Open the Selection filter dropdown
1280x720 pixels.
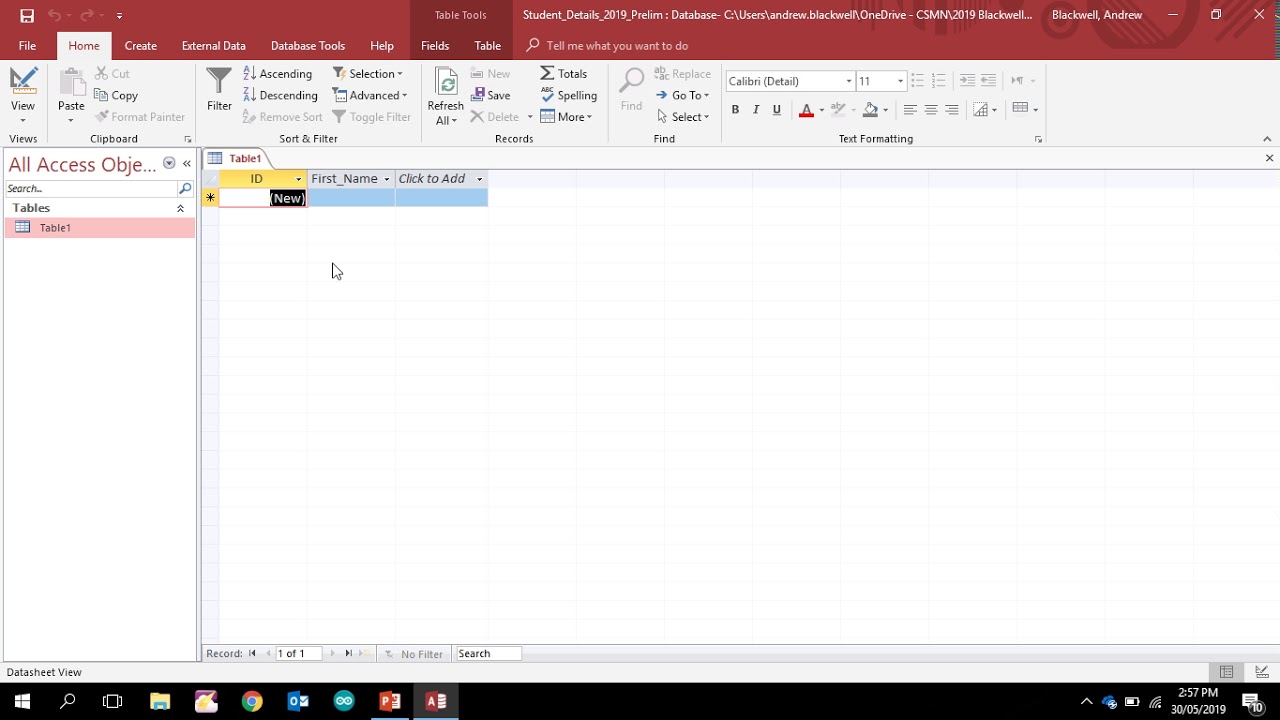368,73
